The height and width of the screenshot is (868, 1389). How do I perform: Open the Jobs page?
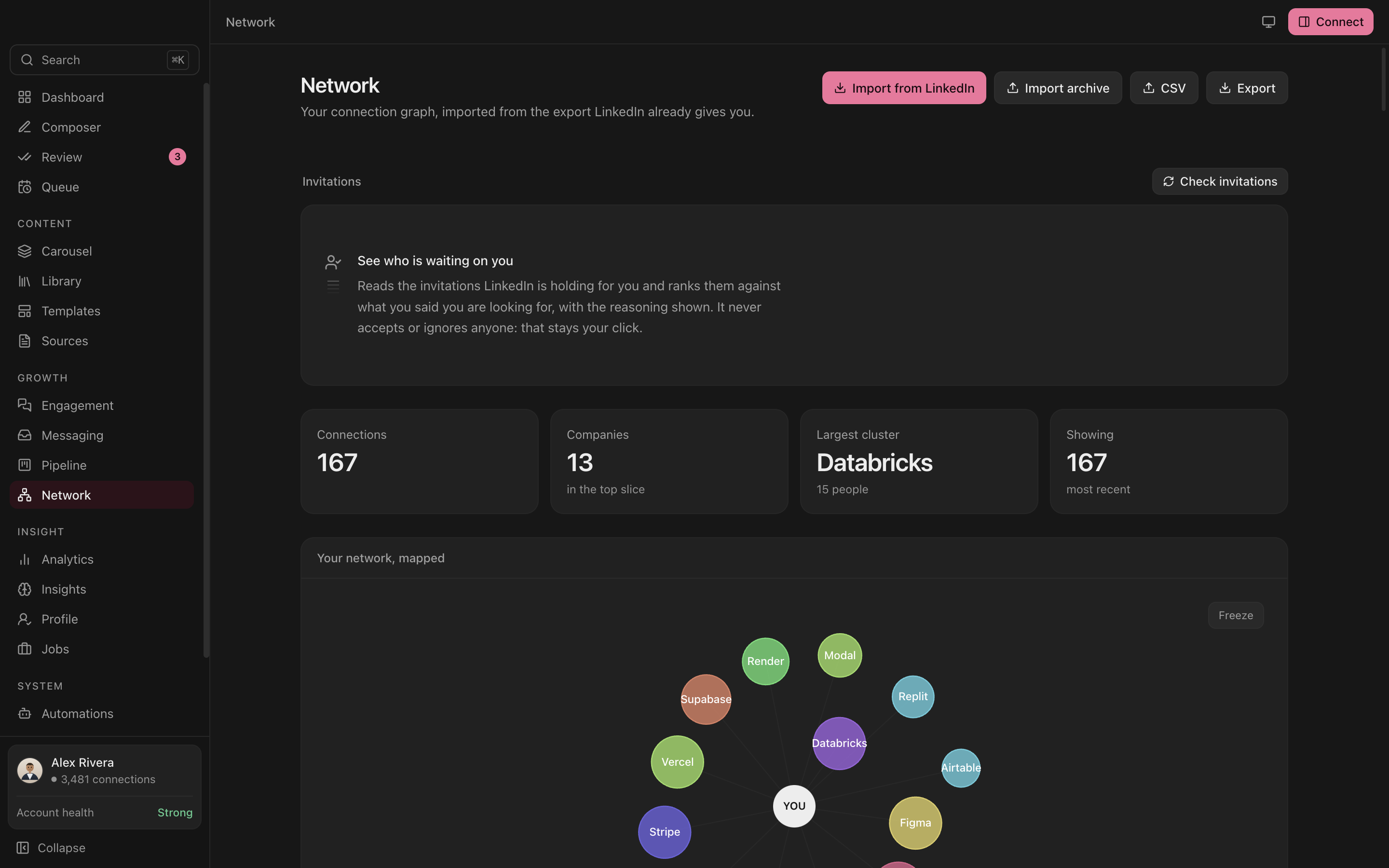[x=102, y=649]
